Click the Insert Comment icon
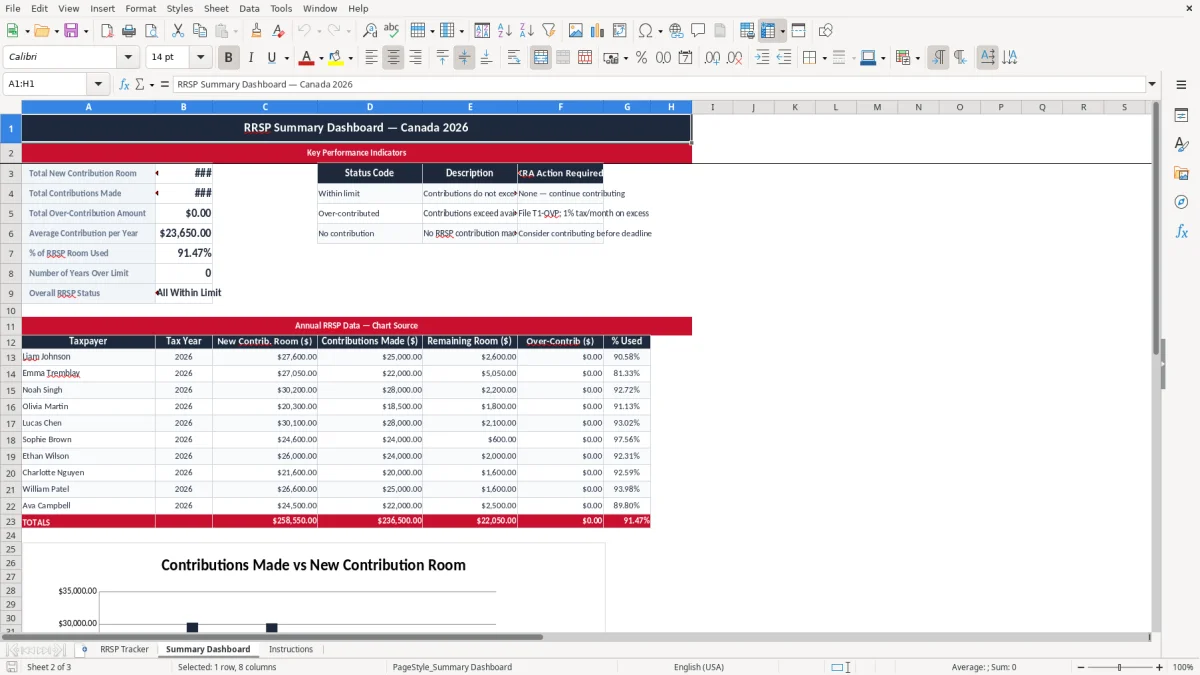 coord(698,31)
